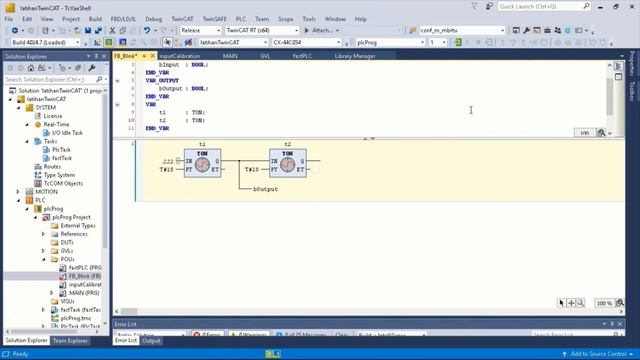Expand the MOTION tree node
Screen dimensions: 640x360
pyautogui.click(x=18, y=192)
